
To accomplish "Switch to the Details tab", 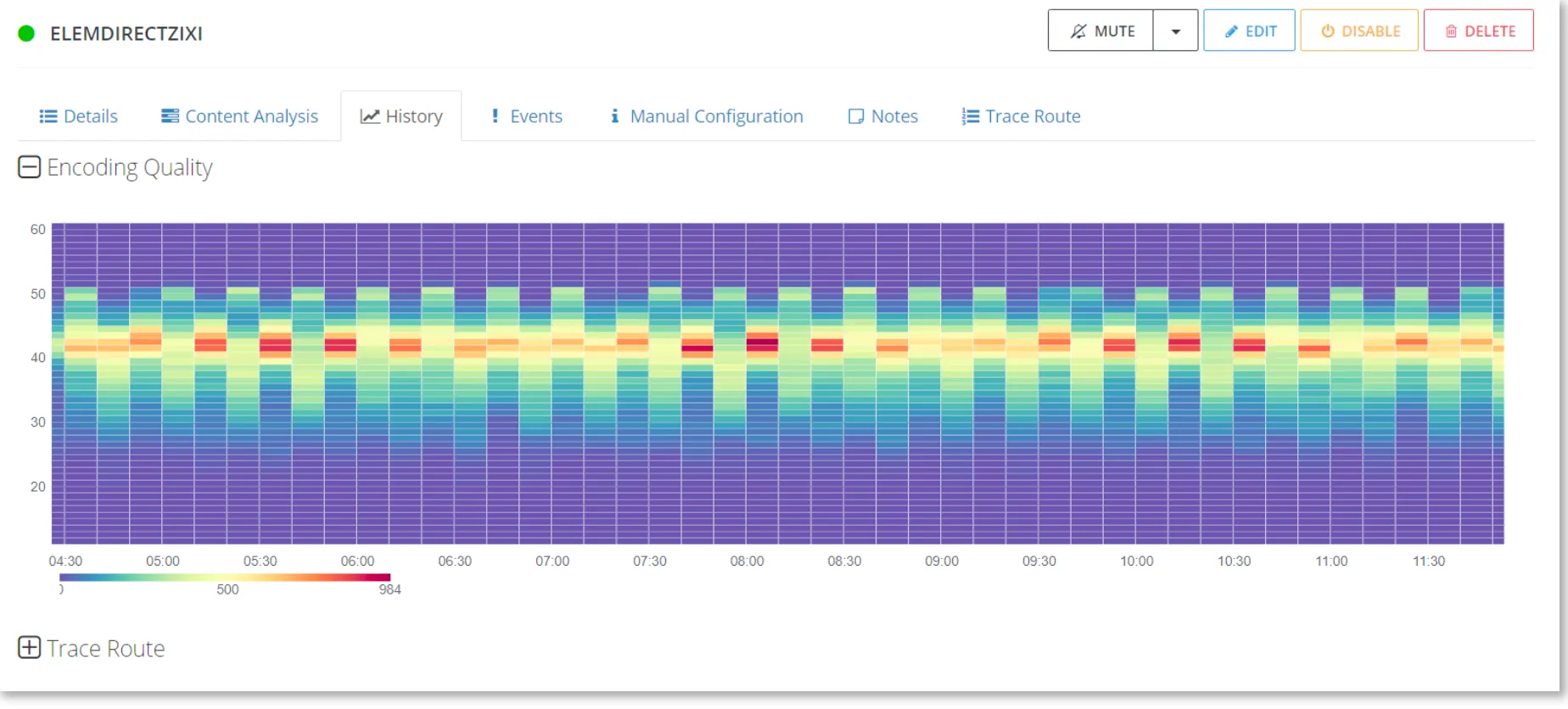I will click(x=79, y=116).
